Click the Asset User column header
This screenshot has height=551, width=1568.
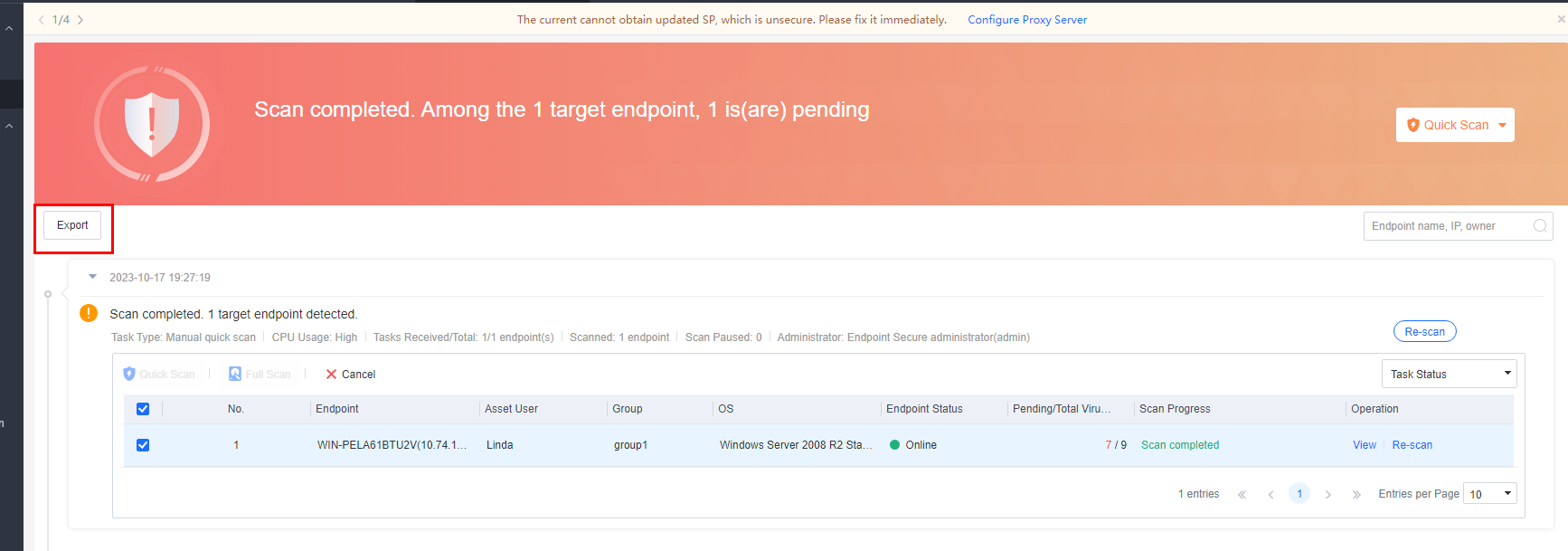511,409
